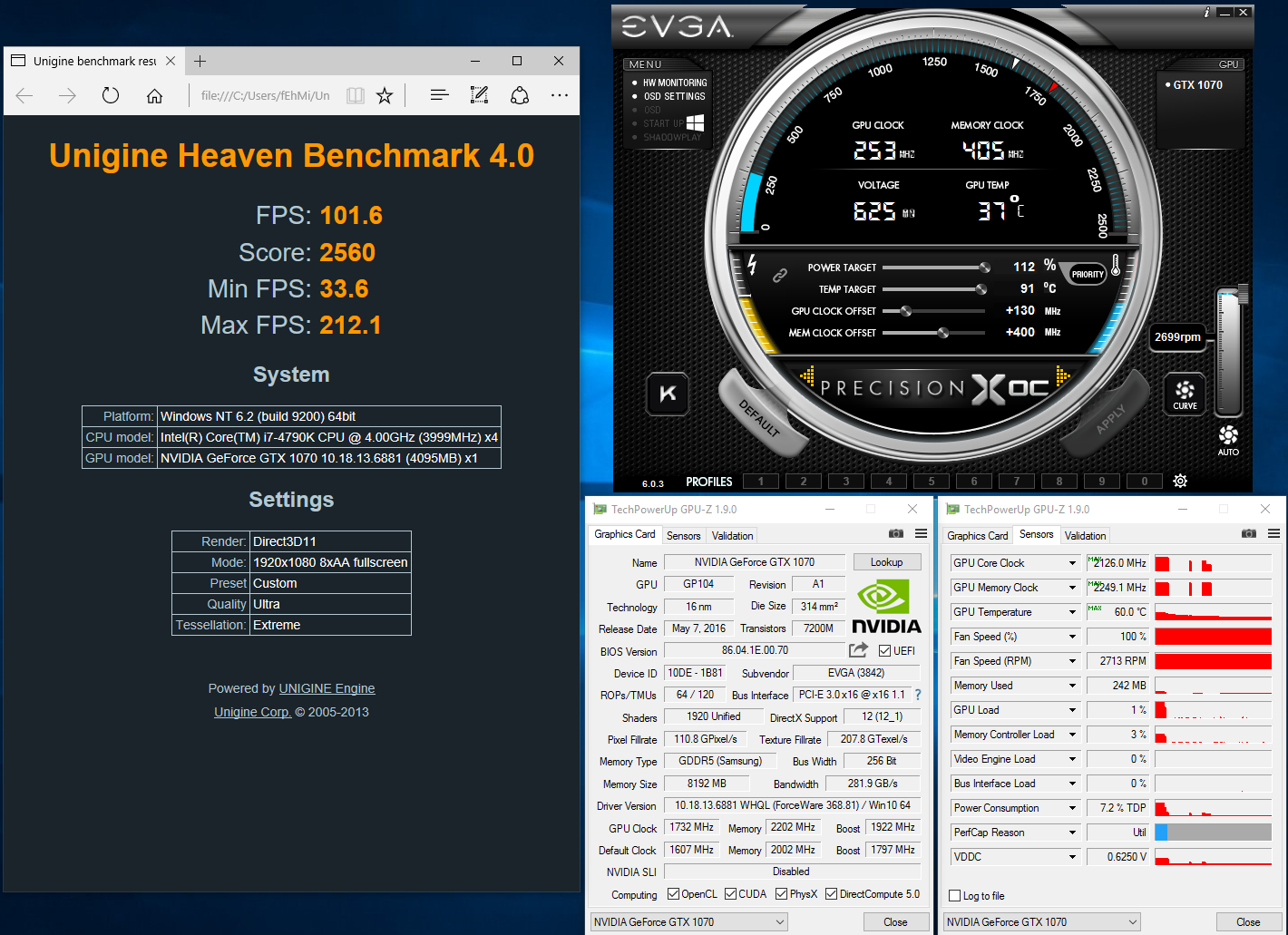Click the BIOS share/export icon in GPU-Z
This screenshot has width=1288, height=935.
pos(858,649)
